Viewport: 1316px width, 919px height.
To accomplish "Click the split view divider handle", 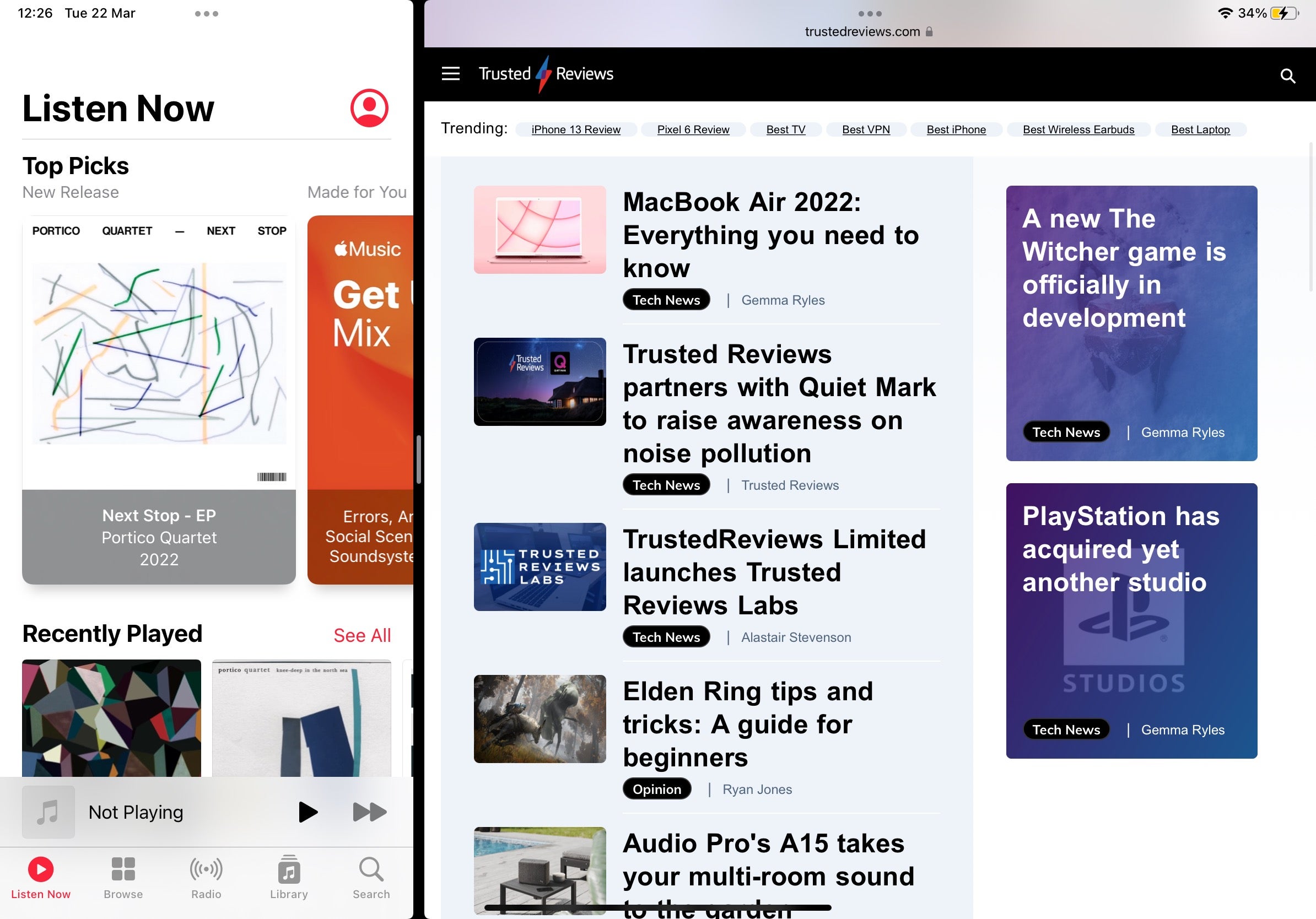I will pos(418,459).
